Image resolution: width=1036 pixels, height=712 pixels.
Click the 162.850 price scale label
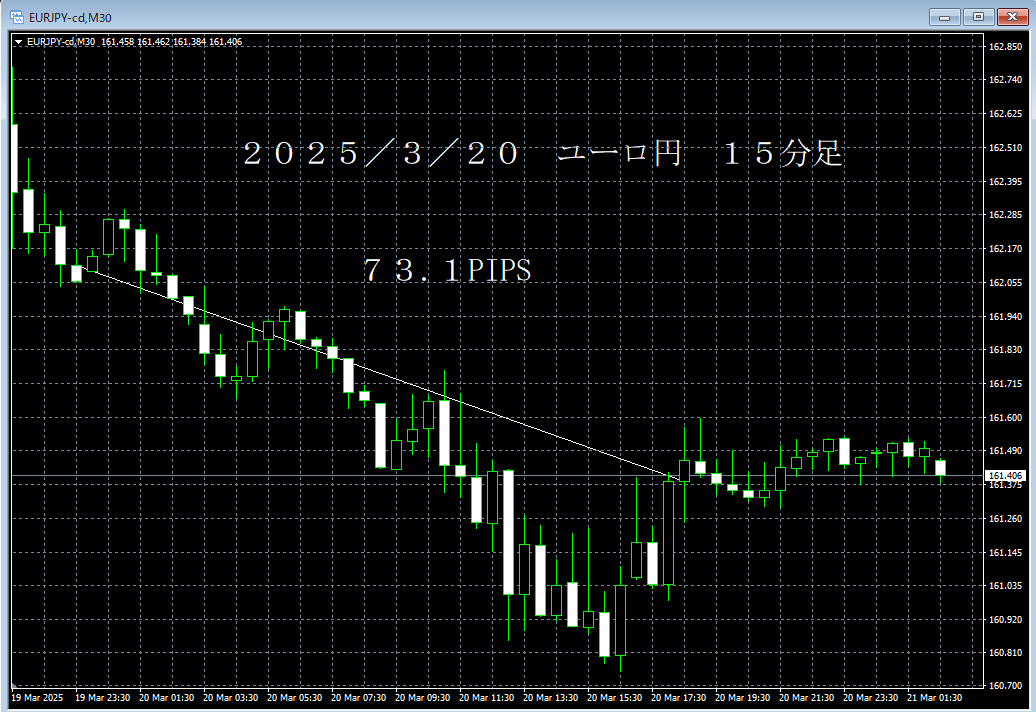(x=1003, y=46)
